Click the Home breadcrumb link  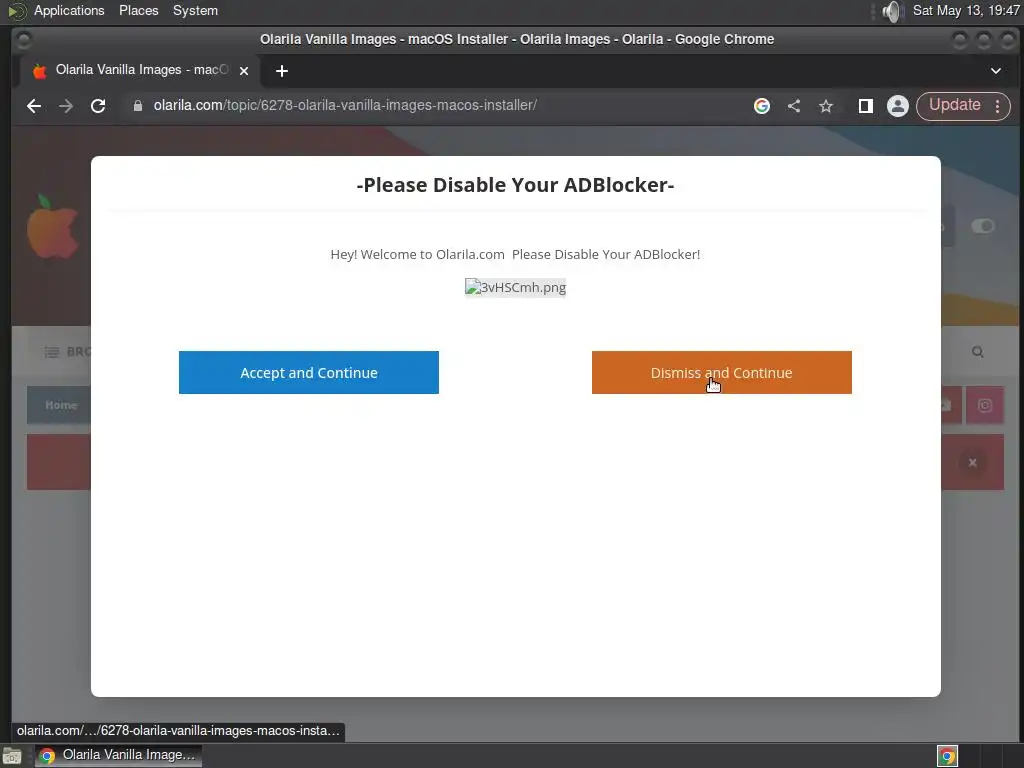click(x=61, y=405)
